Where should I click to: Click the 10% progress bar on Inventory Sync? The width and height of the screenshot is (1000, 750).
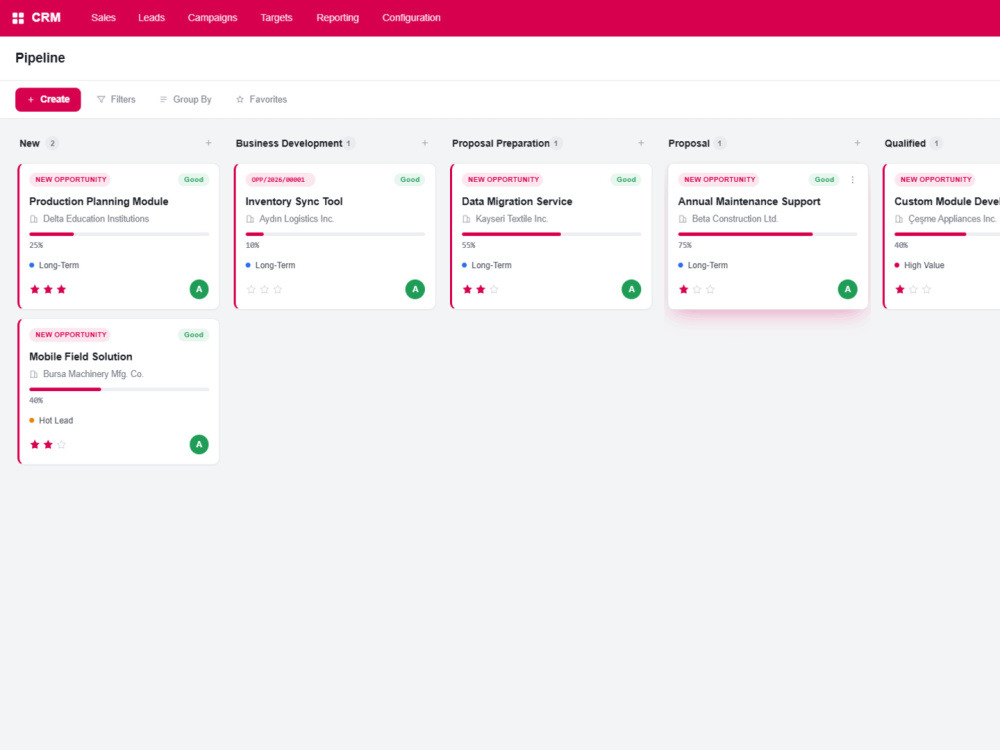tap(335, 234)
